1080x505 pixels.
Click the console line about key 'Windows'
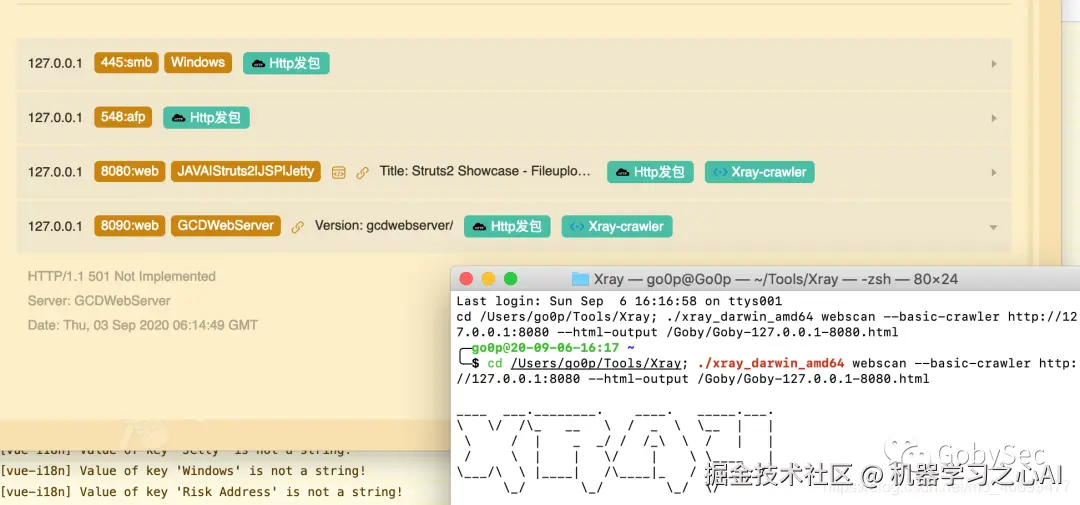point(183,471)
